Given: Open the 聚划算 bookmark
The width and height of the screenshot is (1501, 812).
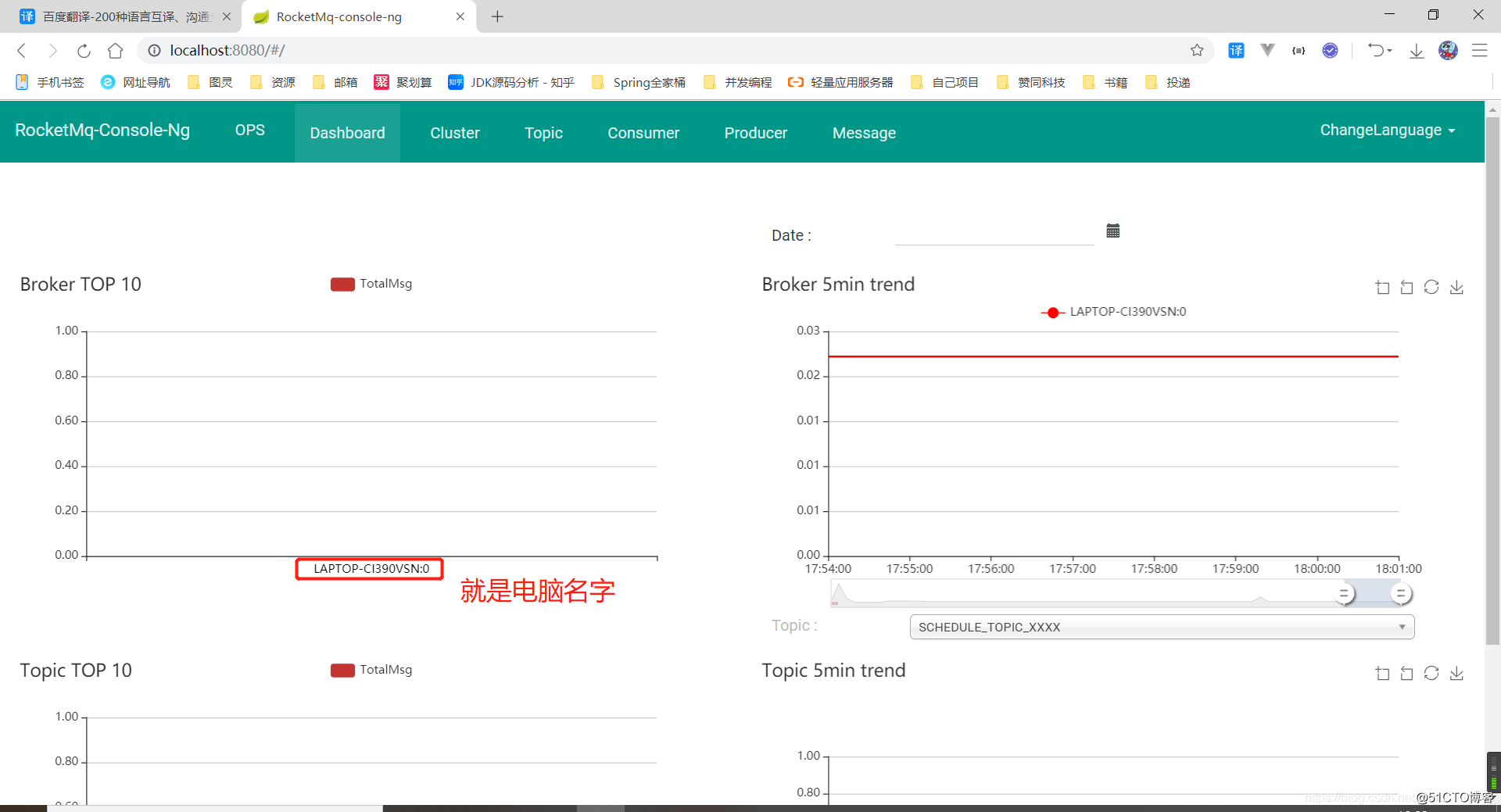Looking at the screenshot, I should pos(403,82).
